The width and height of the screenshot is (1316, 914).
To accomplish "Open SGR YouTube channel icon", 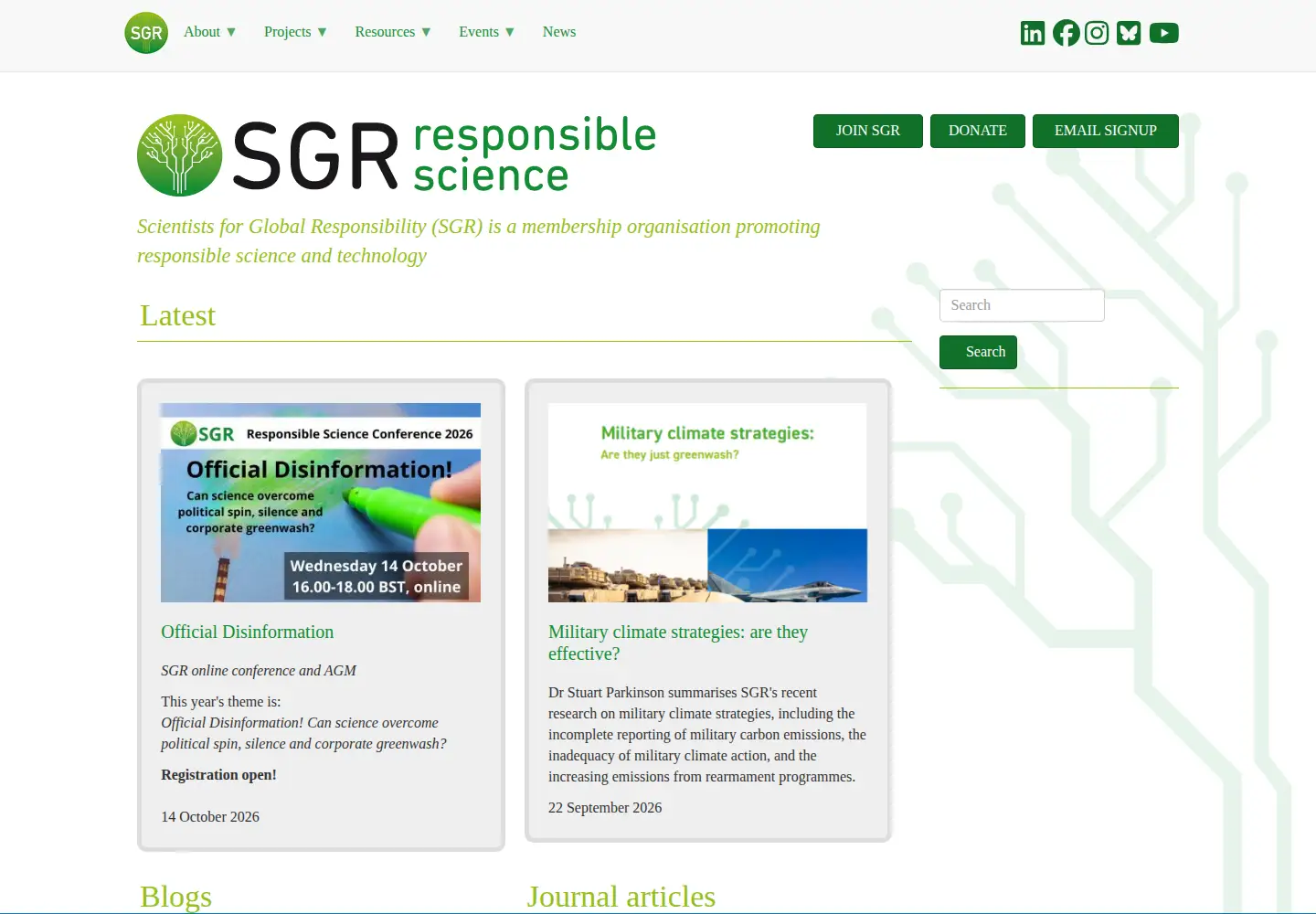I will click(x=1163, y=33).
